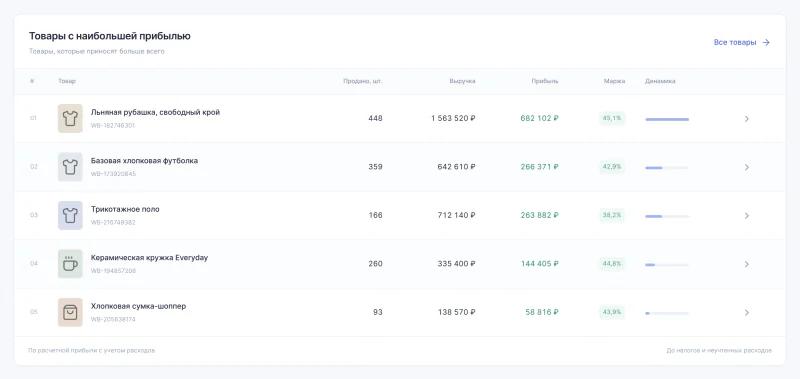Click the 45,1% margin badge

tap(612, 118)
